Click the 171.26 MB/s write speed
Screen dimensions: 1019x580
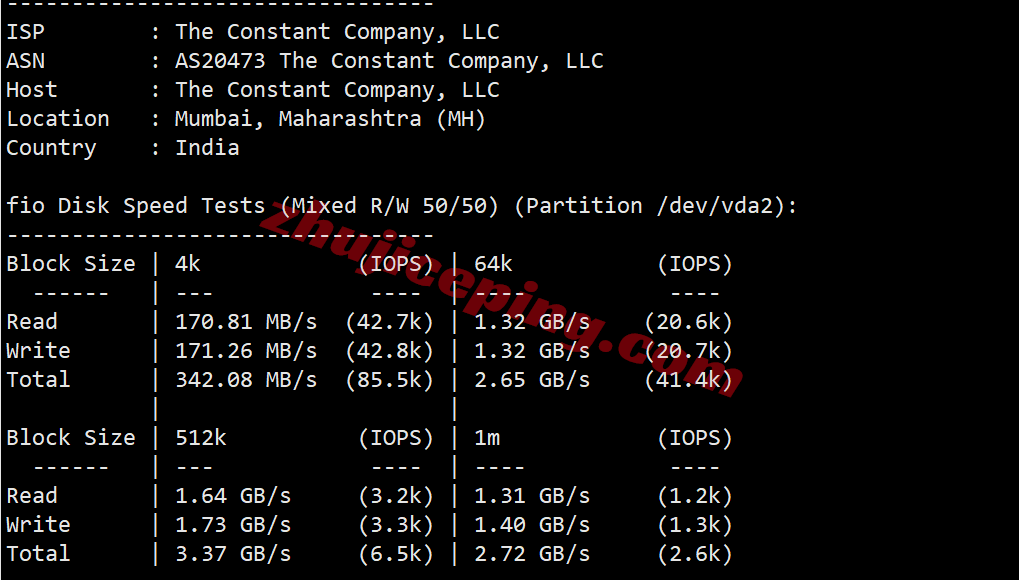click(x=246, y=351)
